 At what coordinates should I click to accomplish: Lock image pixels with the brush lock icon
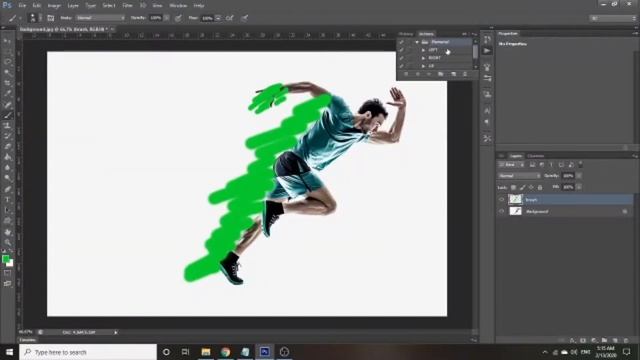pyautogui.click(x=522, y=187)
